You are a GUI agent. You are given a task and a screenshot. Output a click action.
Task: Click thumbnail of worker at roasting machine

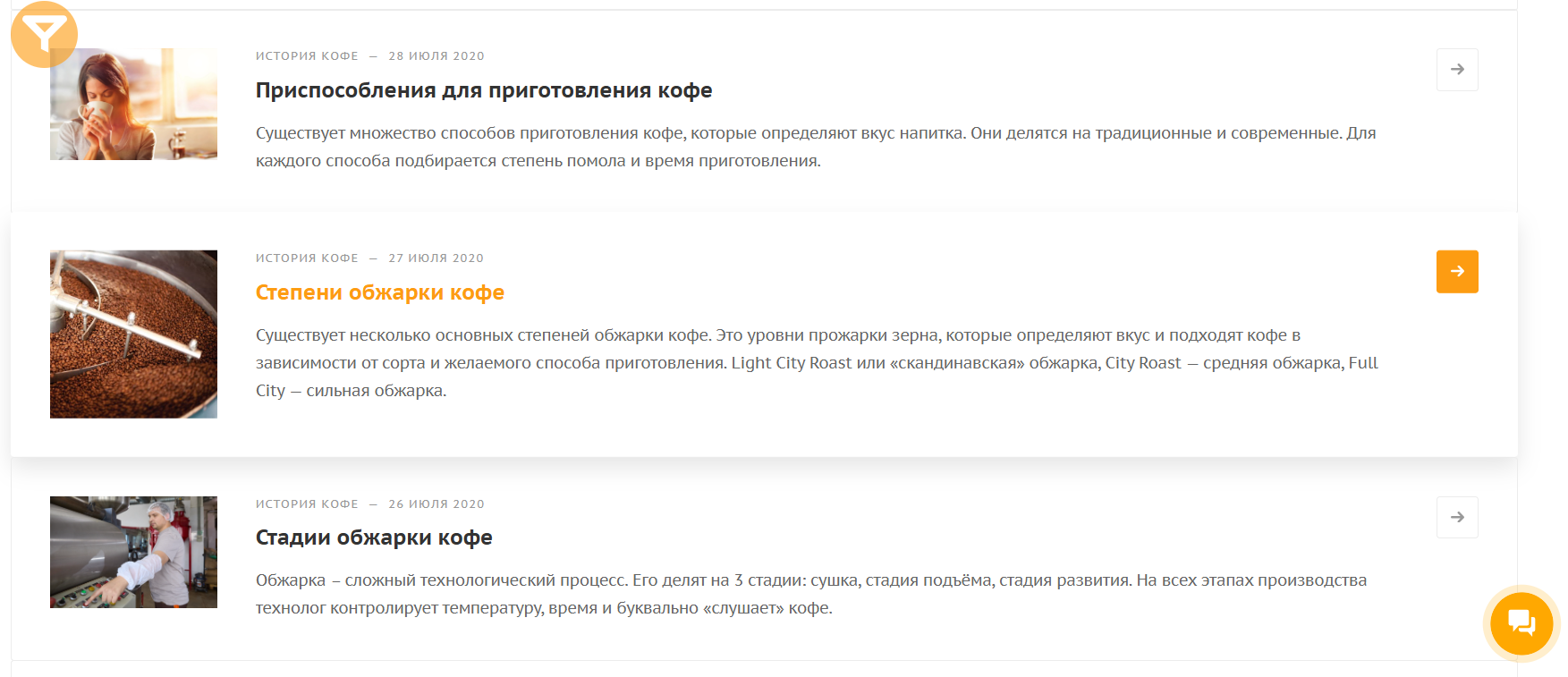click(x=133, y=552)
